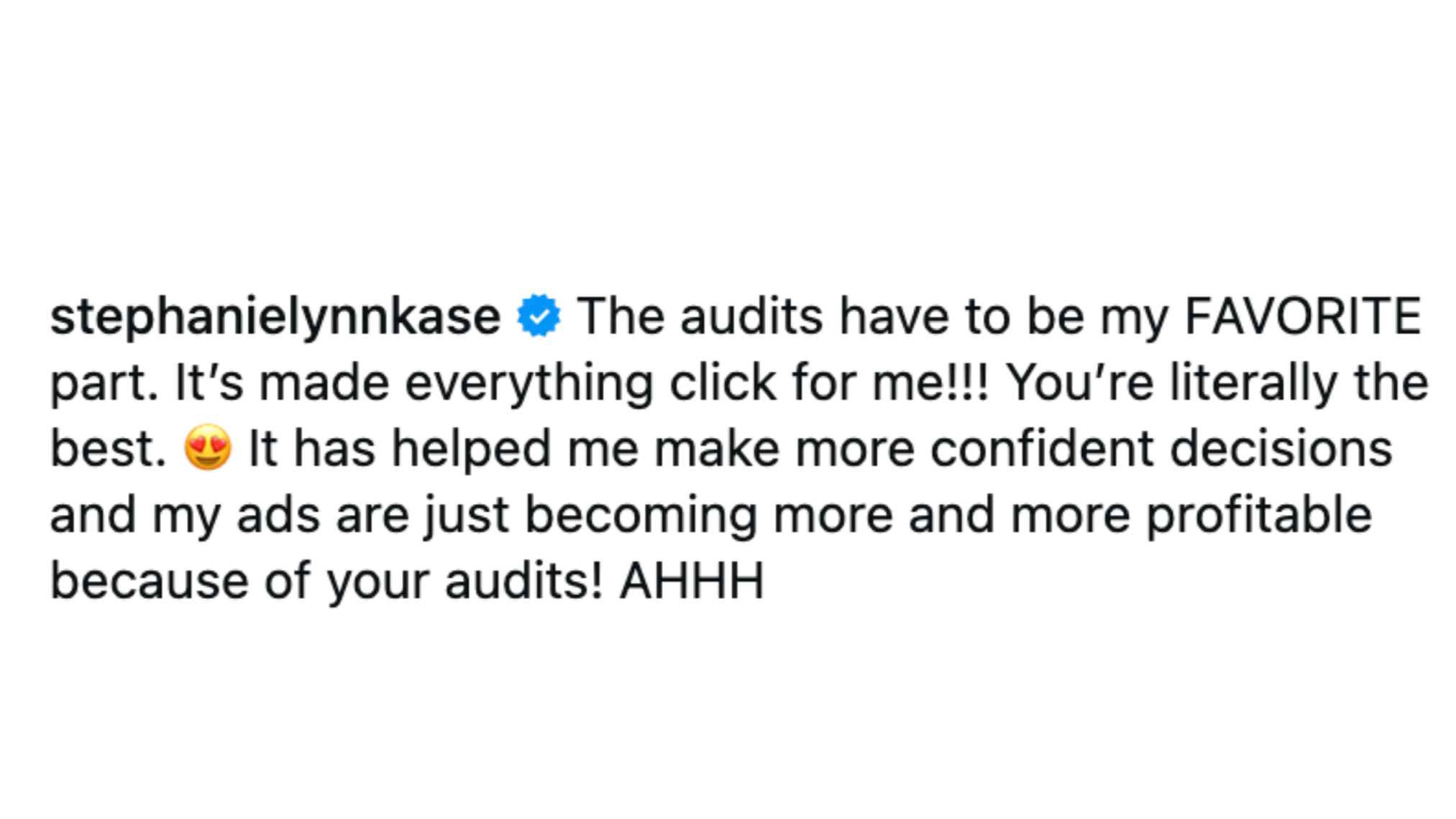Click the blue verified badge icon

539,315
